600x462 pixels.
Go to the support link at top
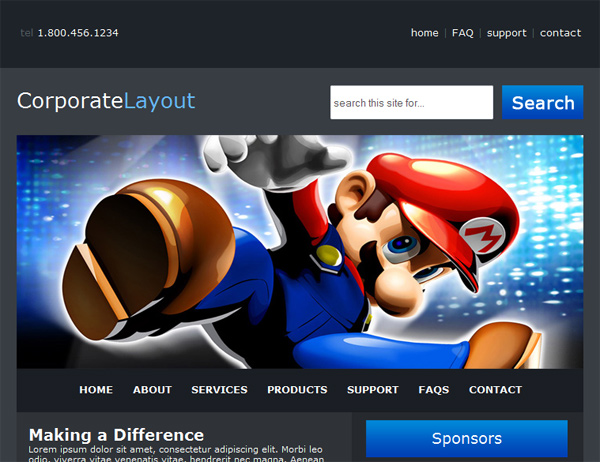pyautogui.click(x=506, y=33)
